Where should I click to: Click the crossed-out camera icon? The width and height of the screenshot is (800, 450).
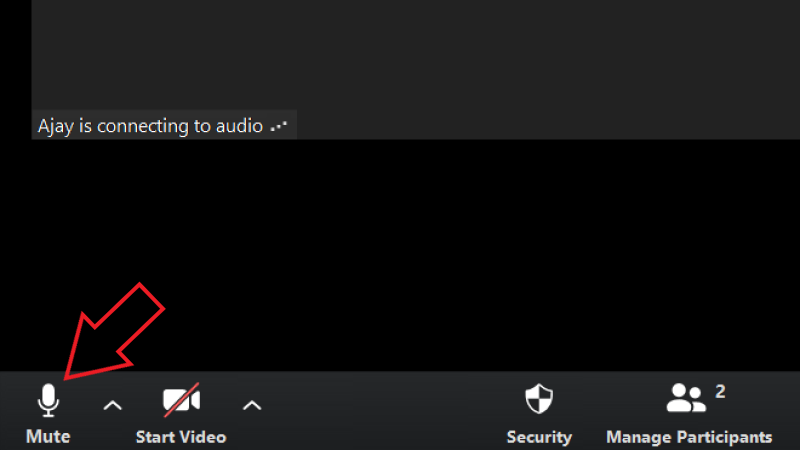(x=181, y=400)
